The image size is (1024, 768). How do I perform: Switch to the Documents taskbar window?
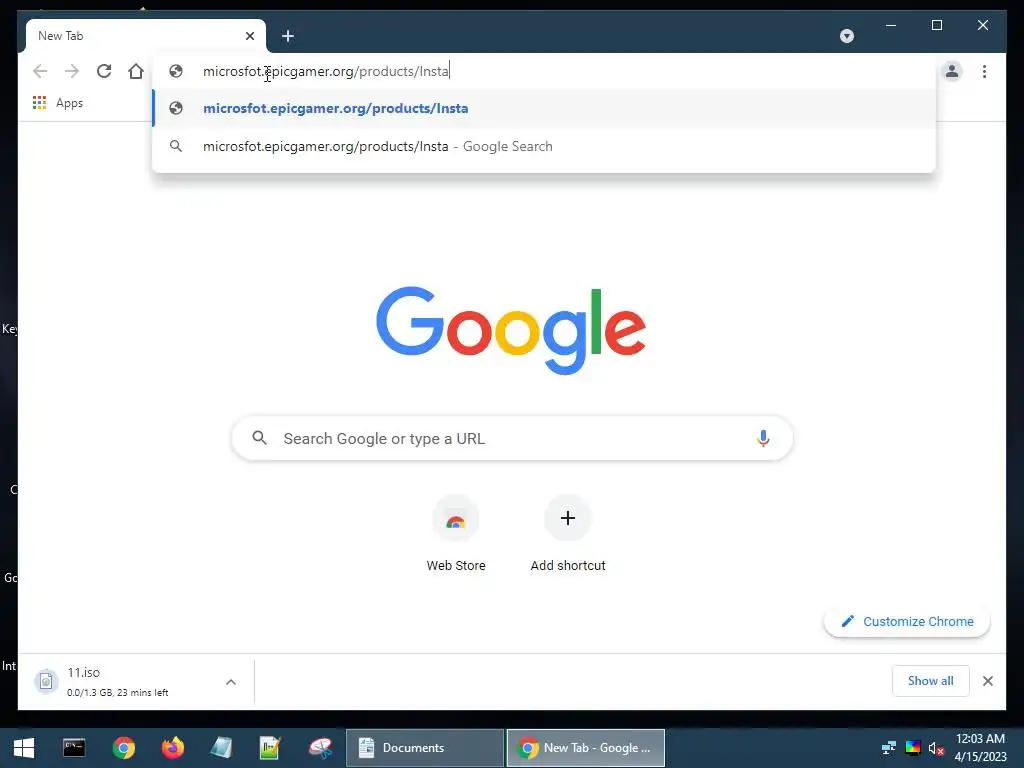point(425,748)
